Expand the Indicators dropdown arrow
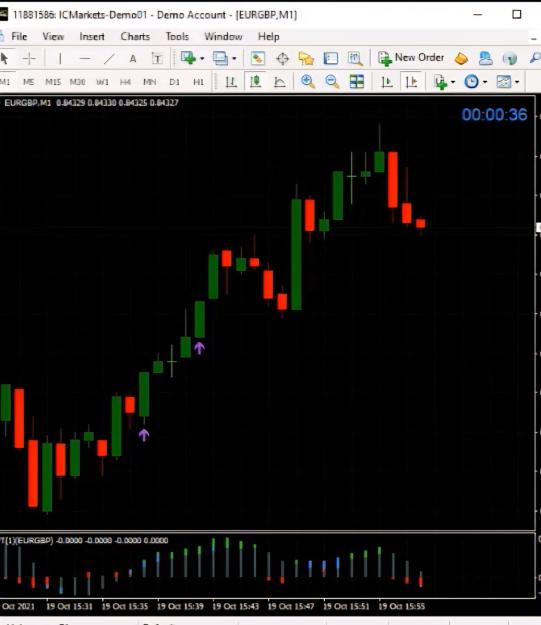Viewport: 541px width, 625px height. pyautogui.click(x=453, y=83)
